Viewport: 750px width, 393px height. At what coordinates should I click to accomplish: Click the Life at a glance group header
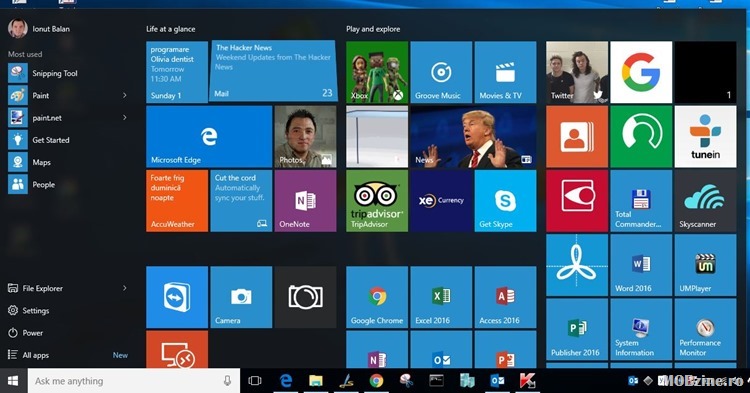tap(171, 29)
